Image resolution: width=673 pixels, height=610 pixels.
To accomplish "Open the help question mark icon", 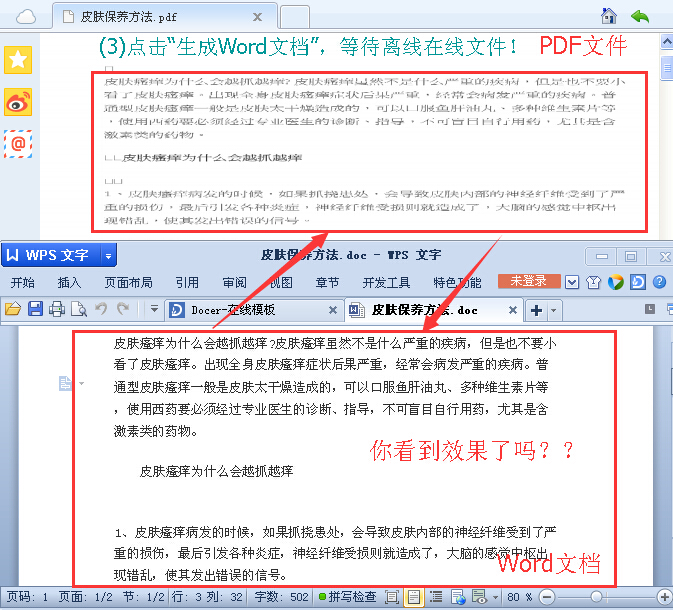I will point(659,282).
